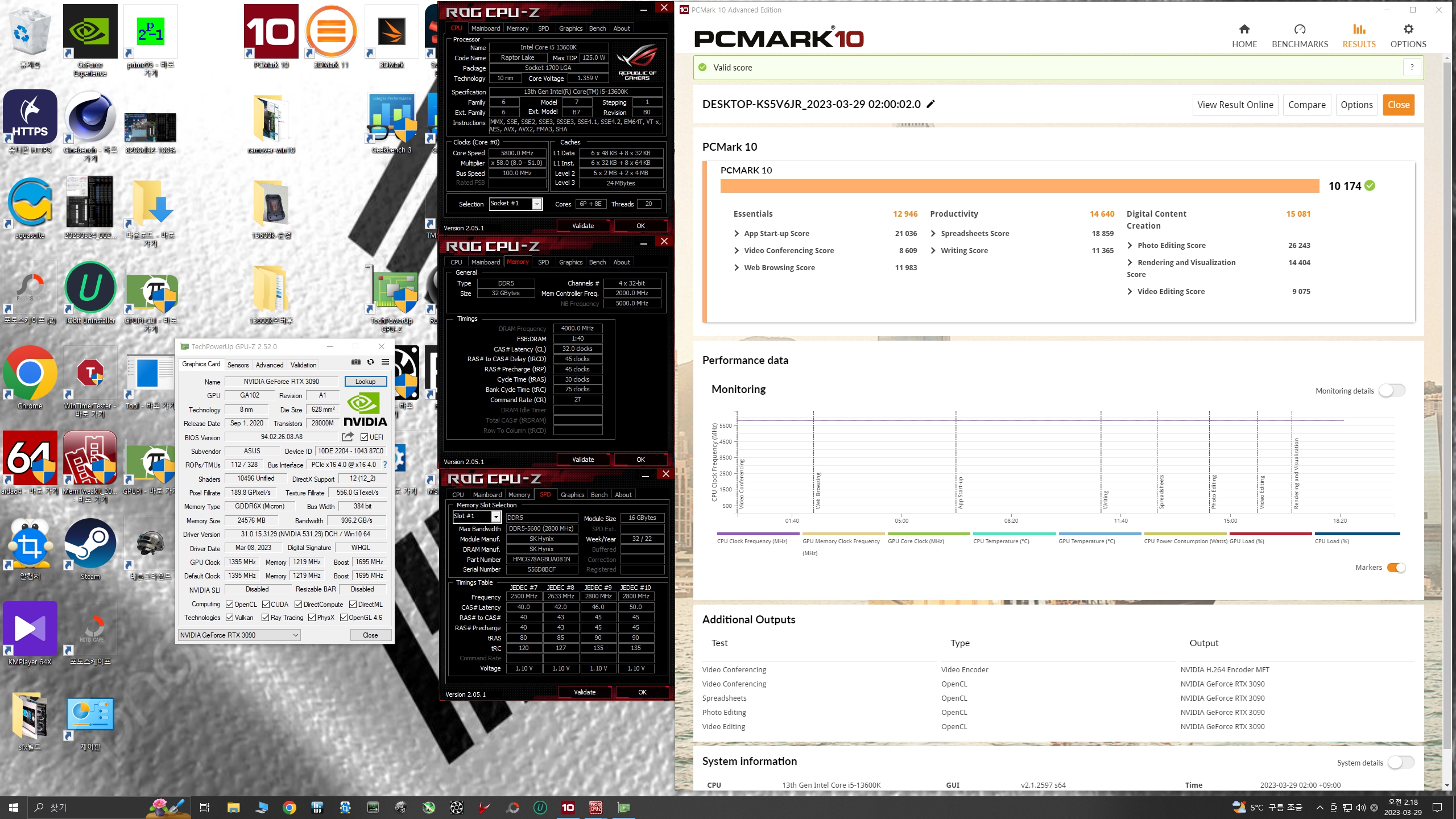Image resolution: width=1456 pixels, height=819 pixels.
Task: Open GPU-Z hamburger menu icon
Action: (385, 362)
